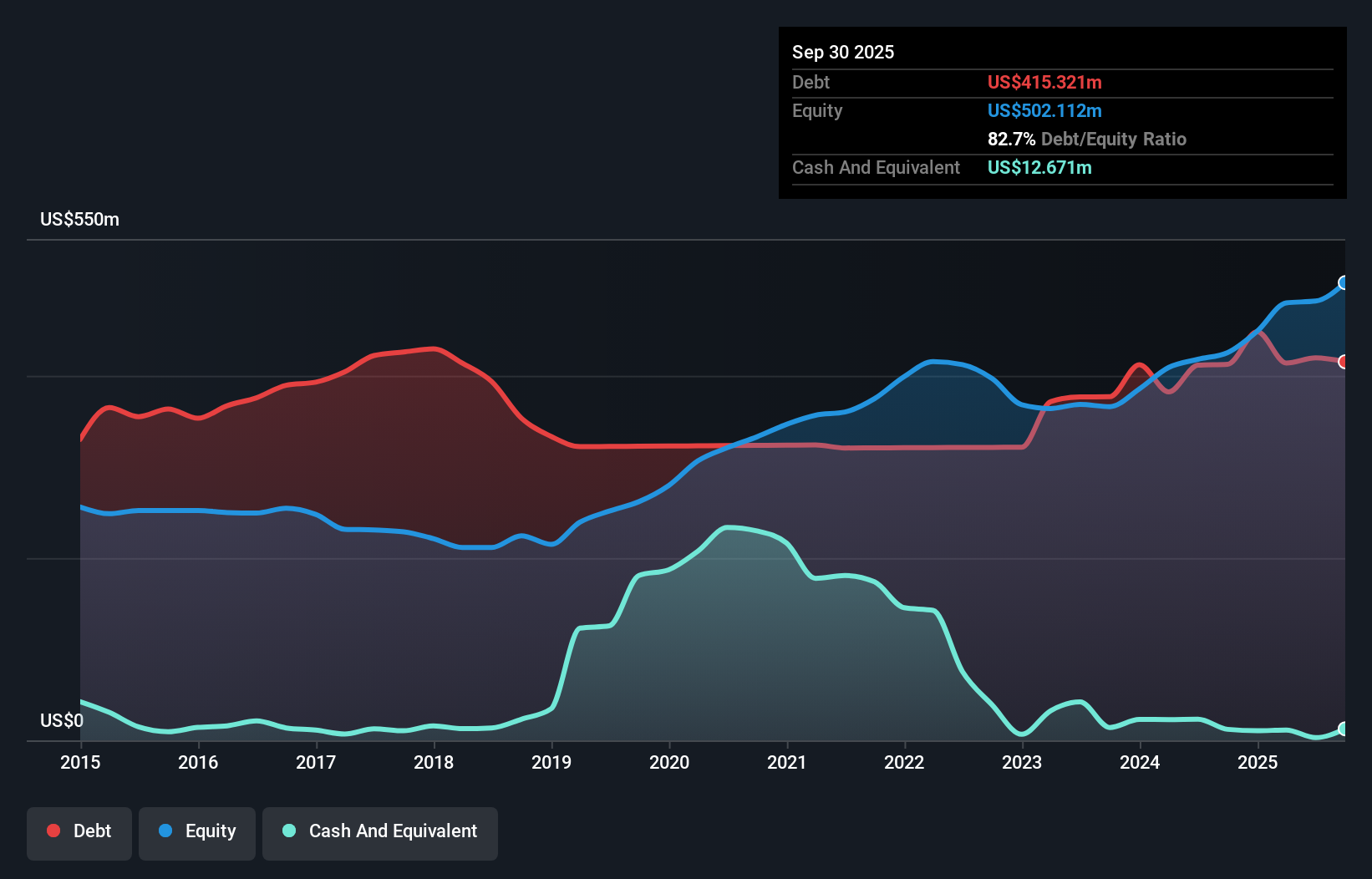1372x879 pixels.
Task: Select the red Debt legend dot
Action: point(52,831)
